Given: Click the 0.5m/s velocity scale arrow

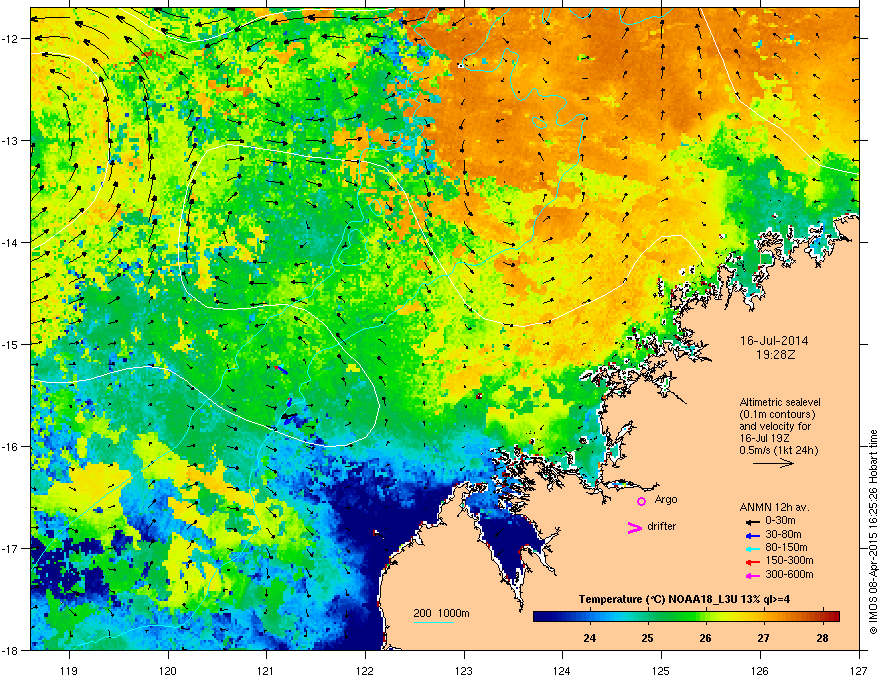Looking at the screenshot, I should pos(773,463).
